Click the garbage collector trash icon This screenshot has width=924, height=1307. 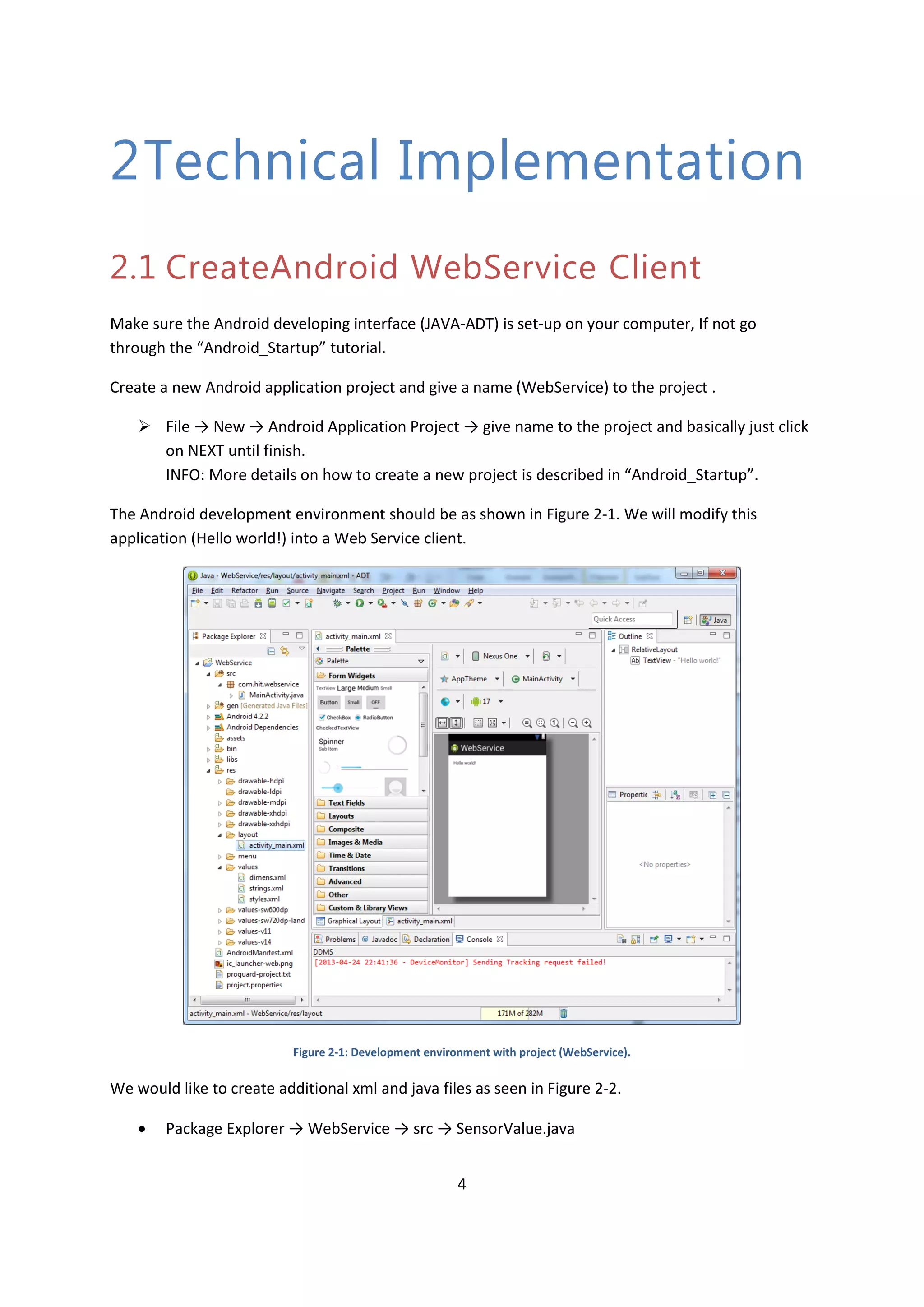(x=563, y=1013)
